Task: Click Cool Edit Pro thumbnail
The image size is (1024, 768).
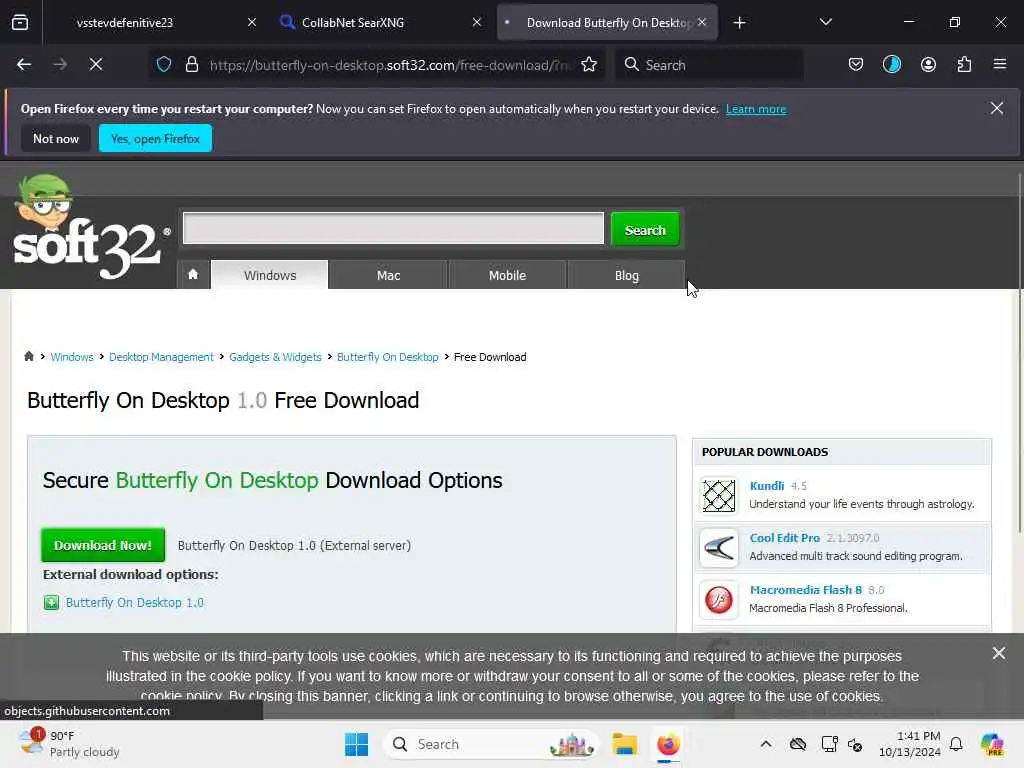Action: point(719,547)
